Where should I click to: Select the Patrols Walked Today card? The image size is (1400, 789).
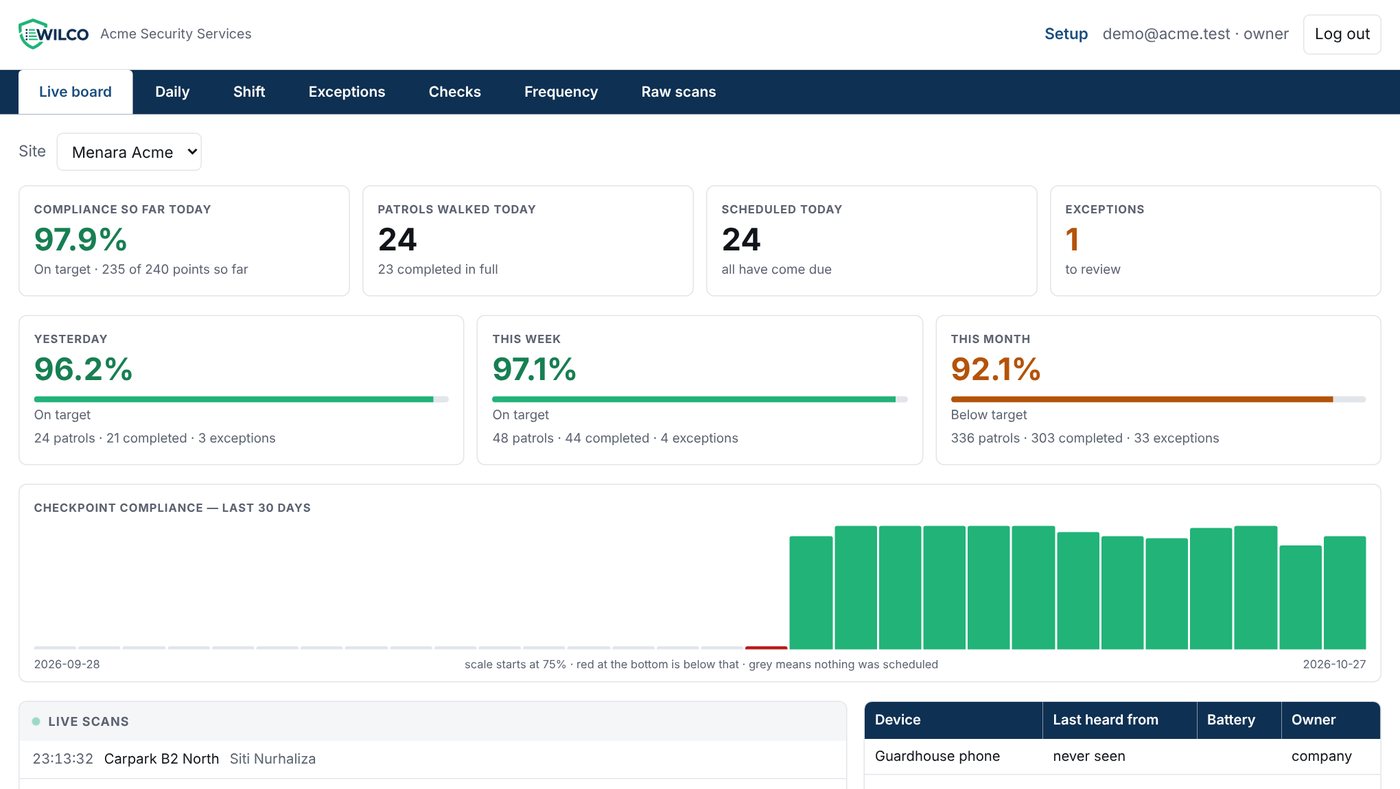pos(528,241)
